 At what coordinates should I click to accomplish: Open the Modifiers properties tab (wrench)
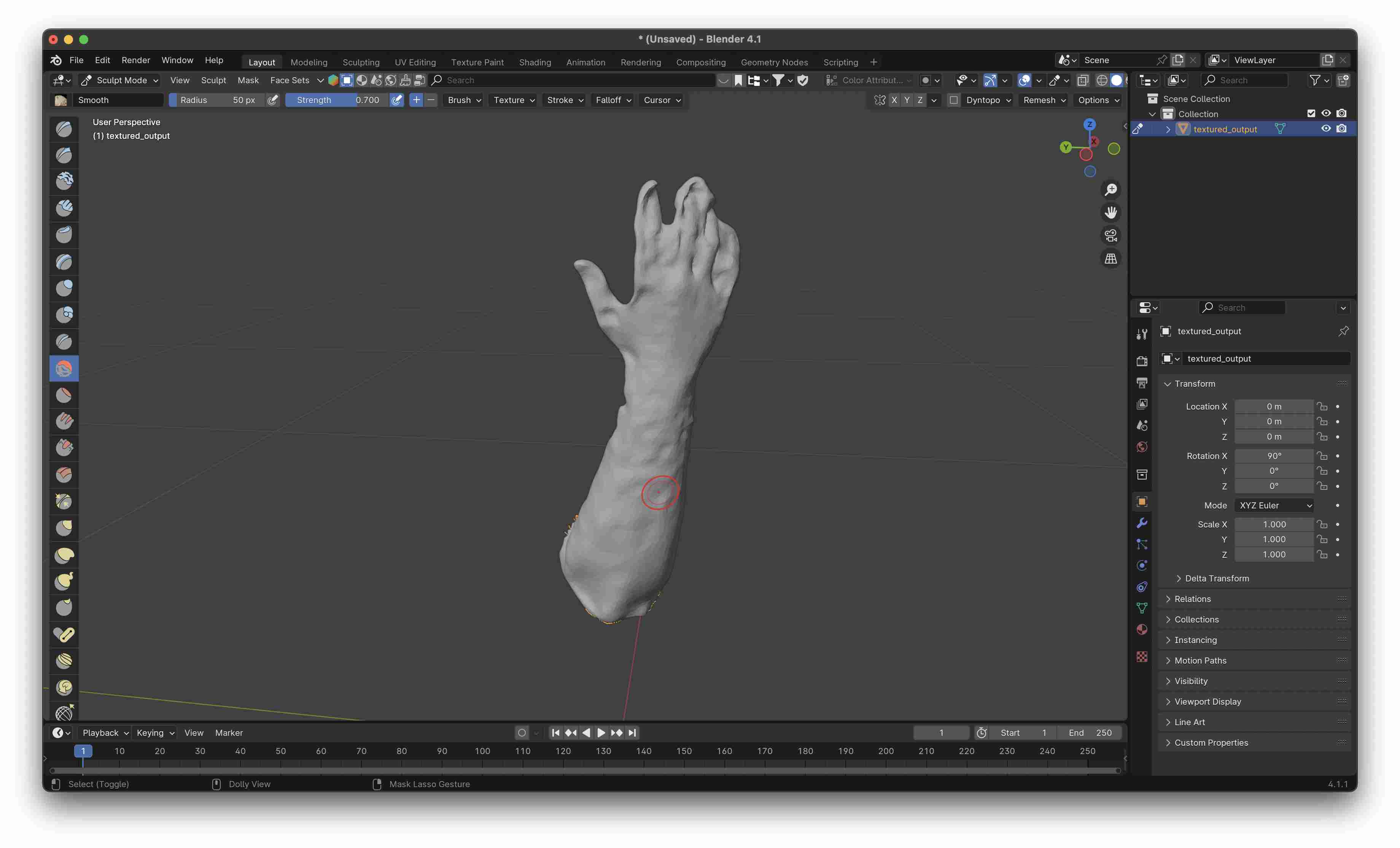coord(1141,523)
